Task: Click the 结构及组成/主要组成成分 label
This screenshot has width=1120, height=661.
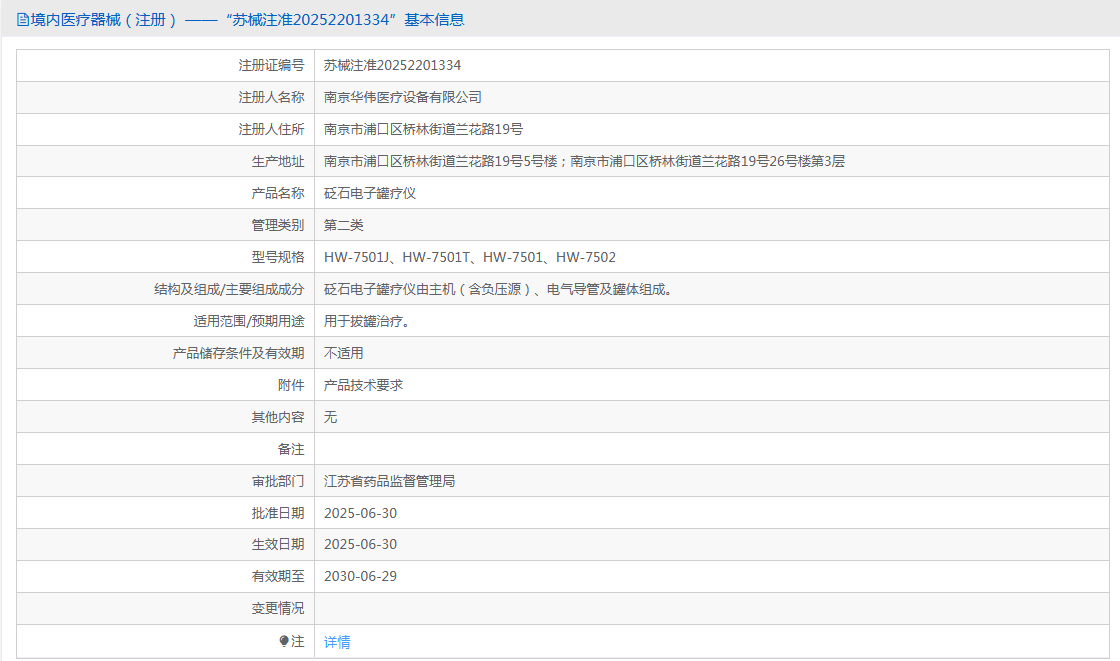Action: [229, 289]
